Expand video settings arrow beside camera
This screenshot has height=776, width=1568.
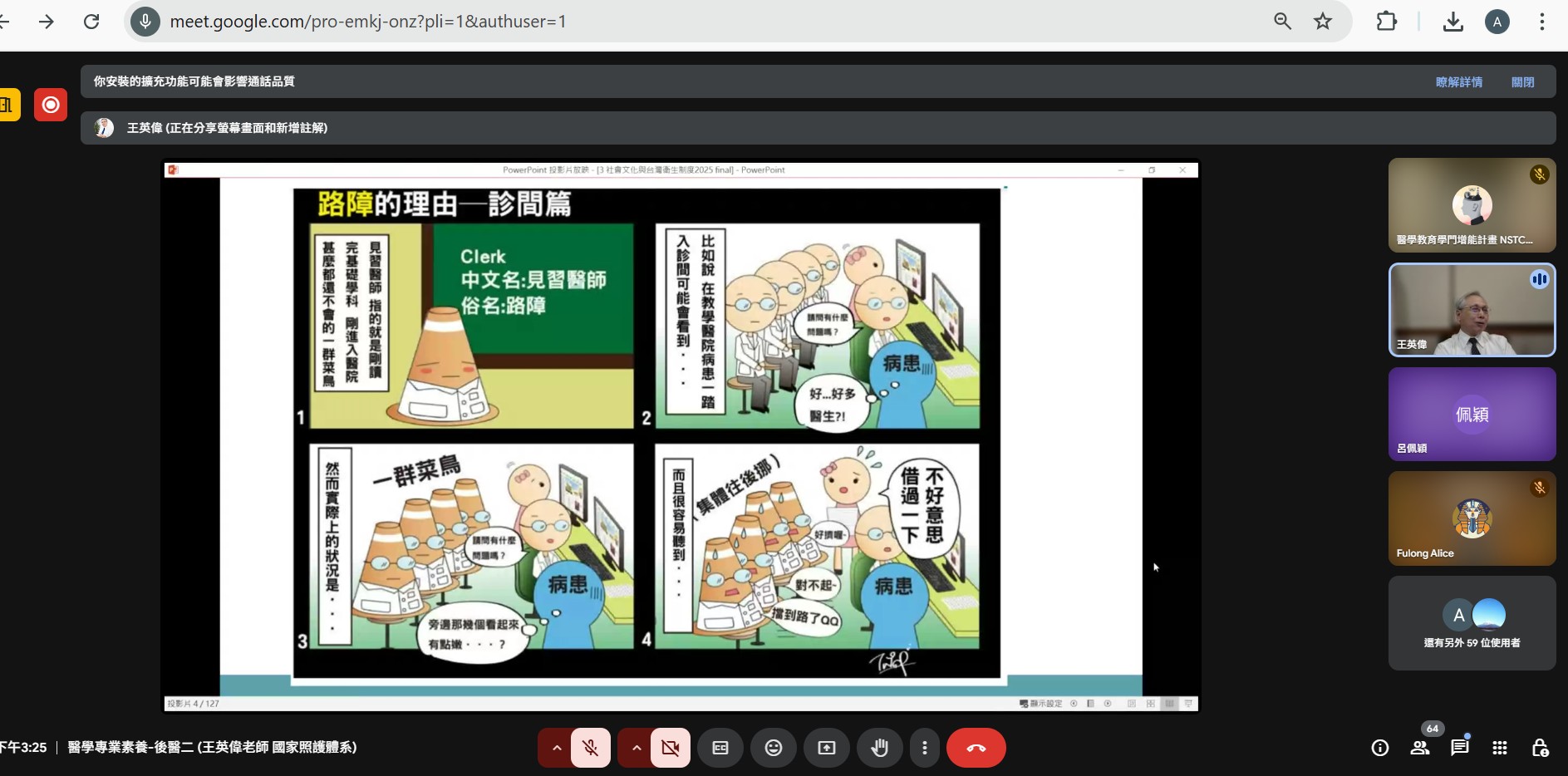click(x=637, y=748)
